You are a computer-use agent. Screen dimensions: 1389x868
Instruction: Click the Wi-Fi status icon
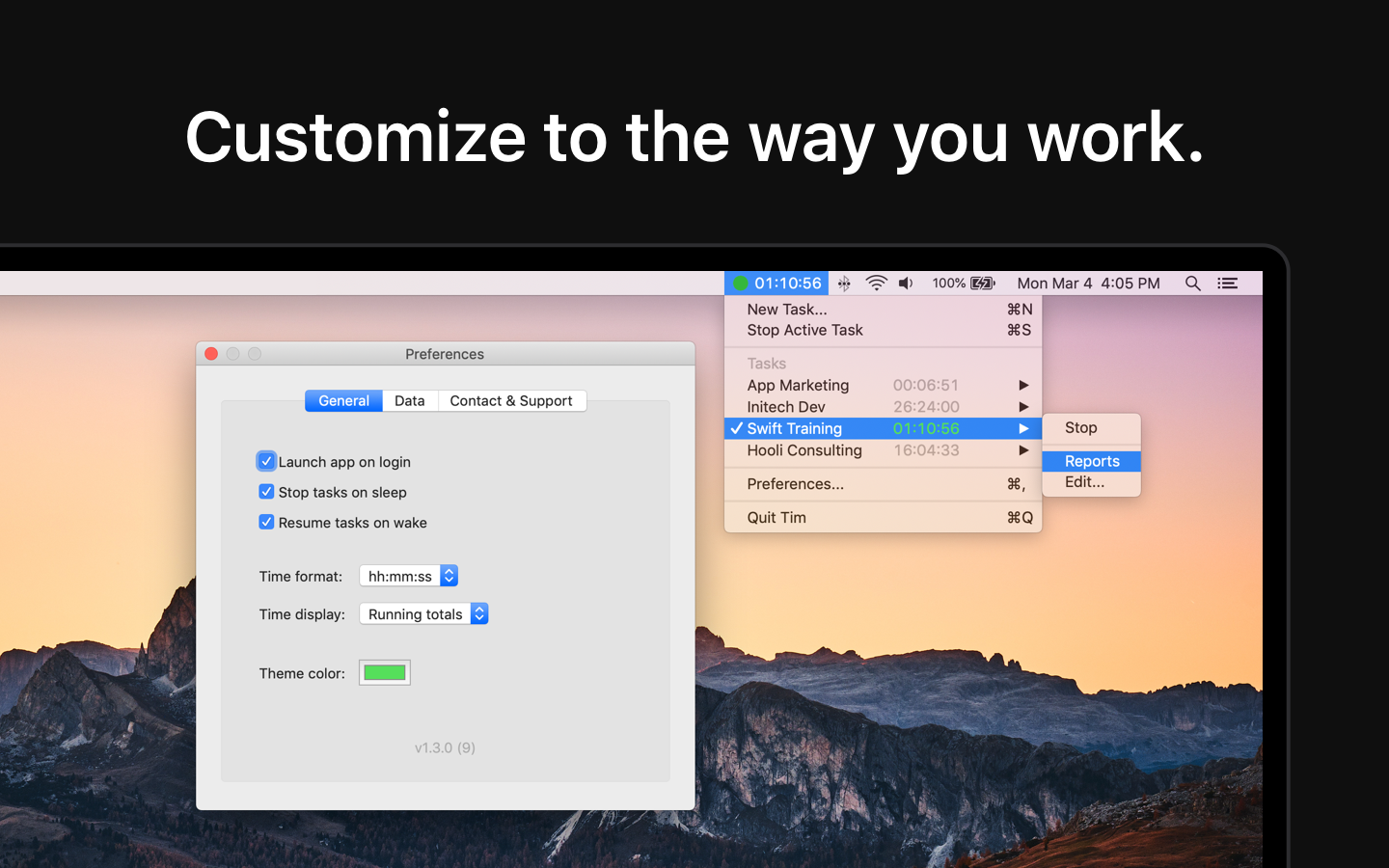[876, 283]
